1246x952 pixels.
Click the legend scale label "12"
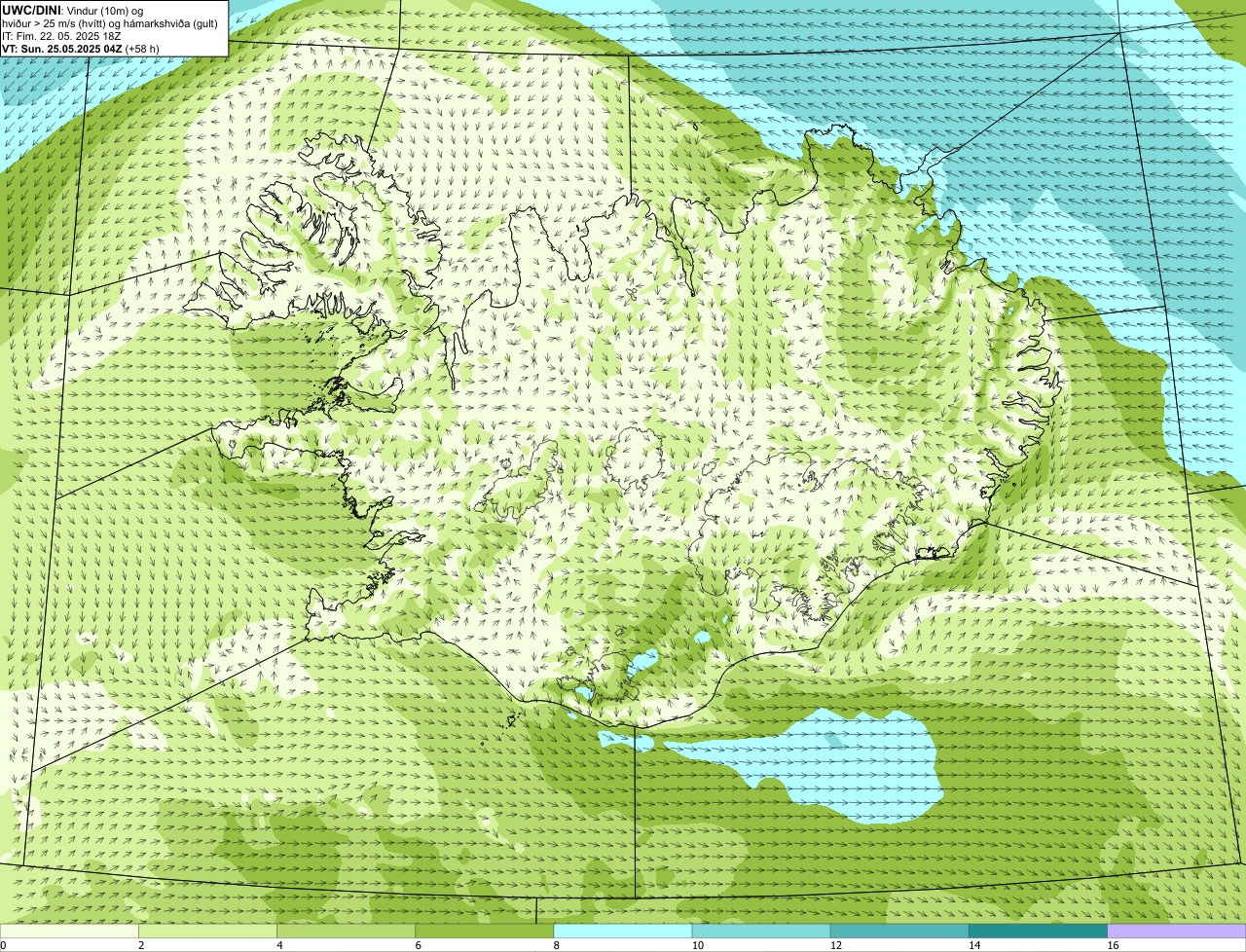click(x=836, y=945)
